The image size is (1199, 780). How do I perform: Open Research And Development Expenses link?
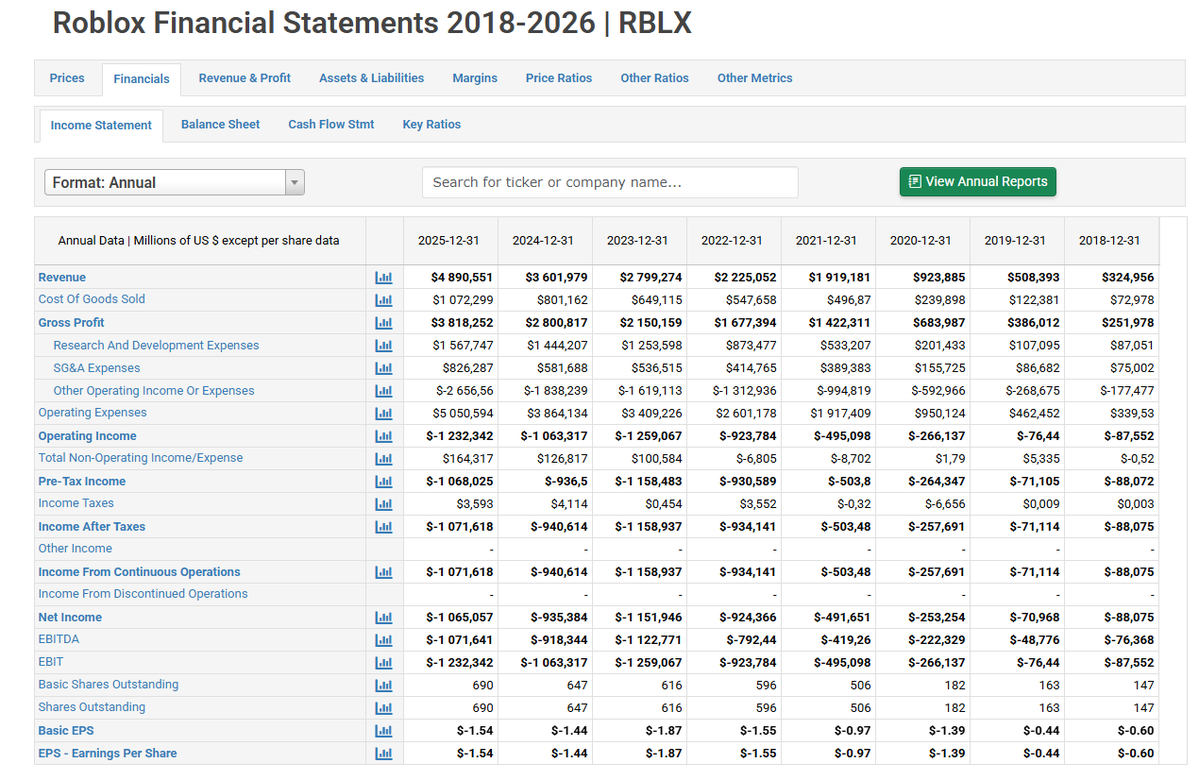(x=156, y=346)
